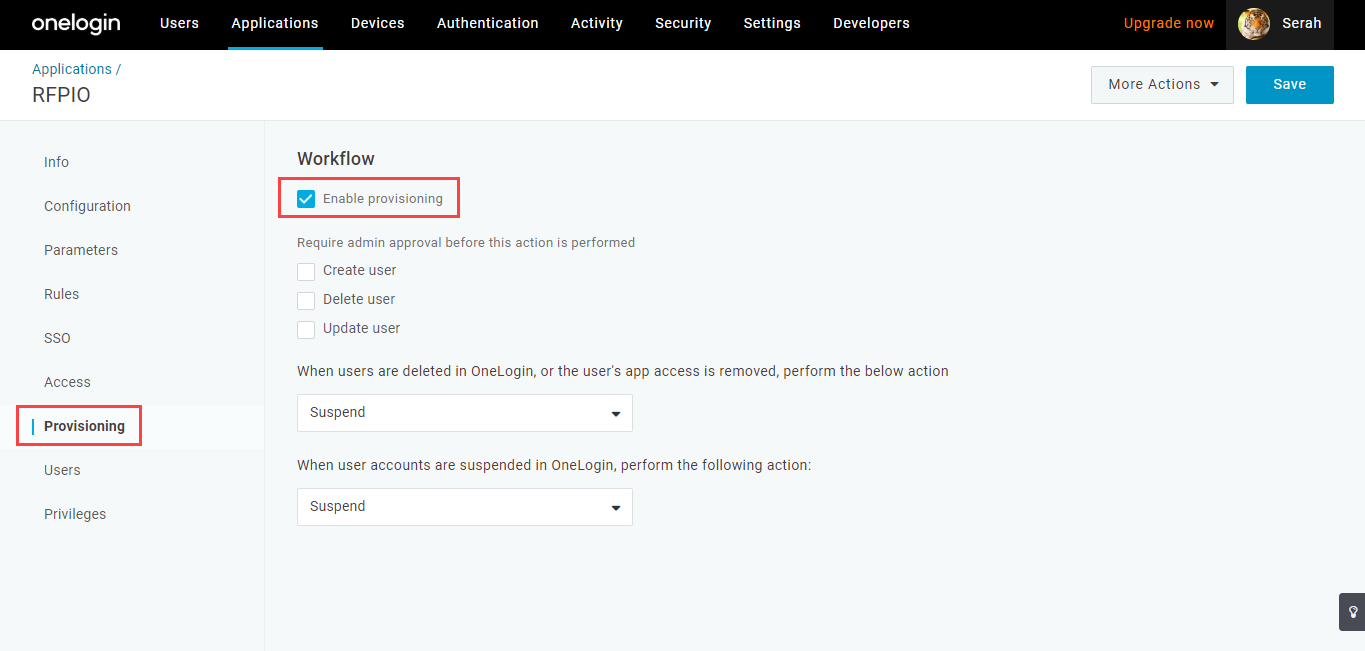Uncheck Enable provisioning checkbox

click(x=306, y=199)
